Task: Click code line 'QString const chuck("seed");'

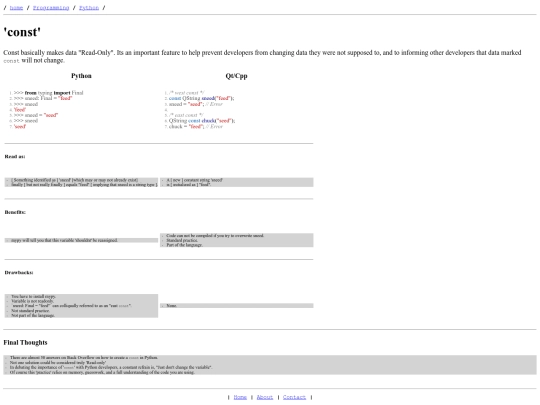Action: coord(202,121)
